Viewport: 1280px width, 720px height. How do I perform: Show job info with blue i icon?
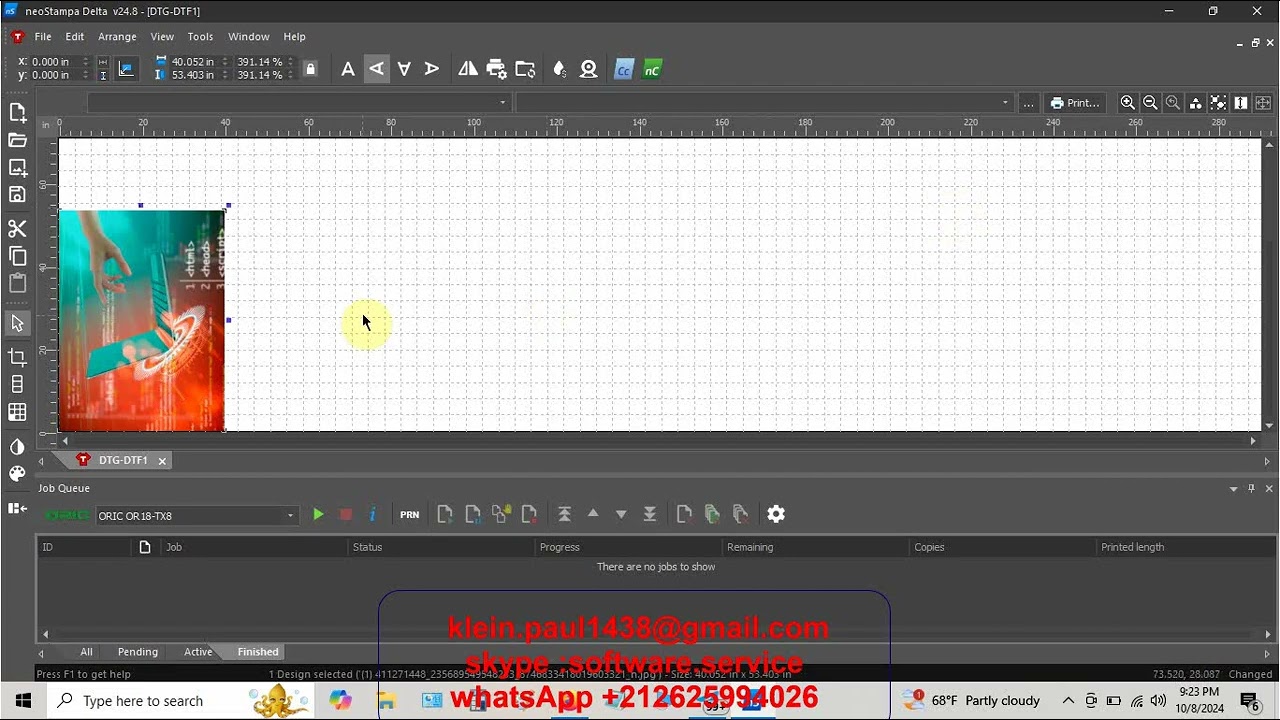[x=372, y=514]
